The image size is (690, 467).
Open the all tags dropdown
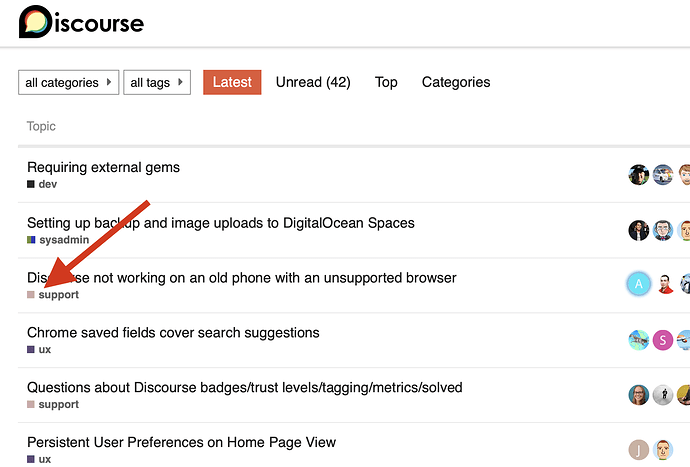pyautogui.click(x=157, y=82)
